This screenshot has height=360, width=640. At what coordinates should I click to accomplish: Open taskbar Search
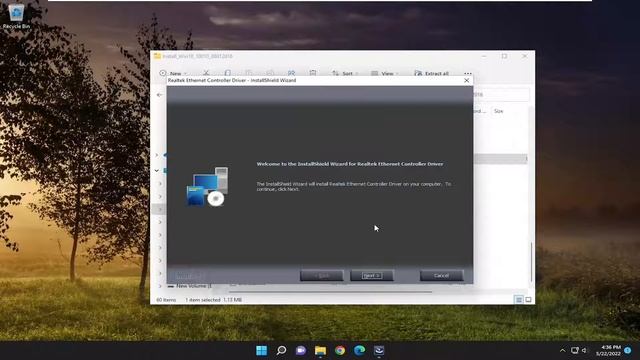[281, 350]
